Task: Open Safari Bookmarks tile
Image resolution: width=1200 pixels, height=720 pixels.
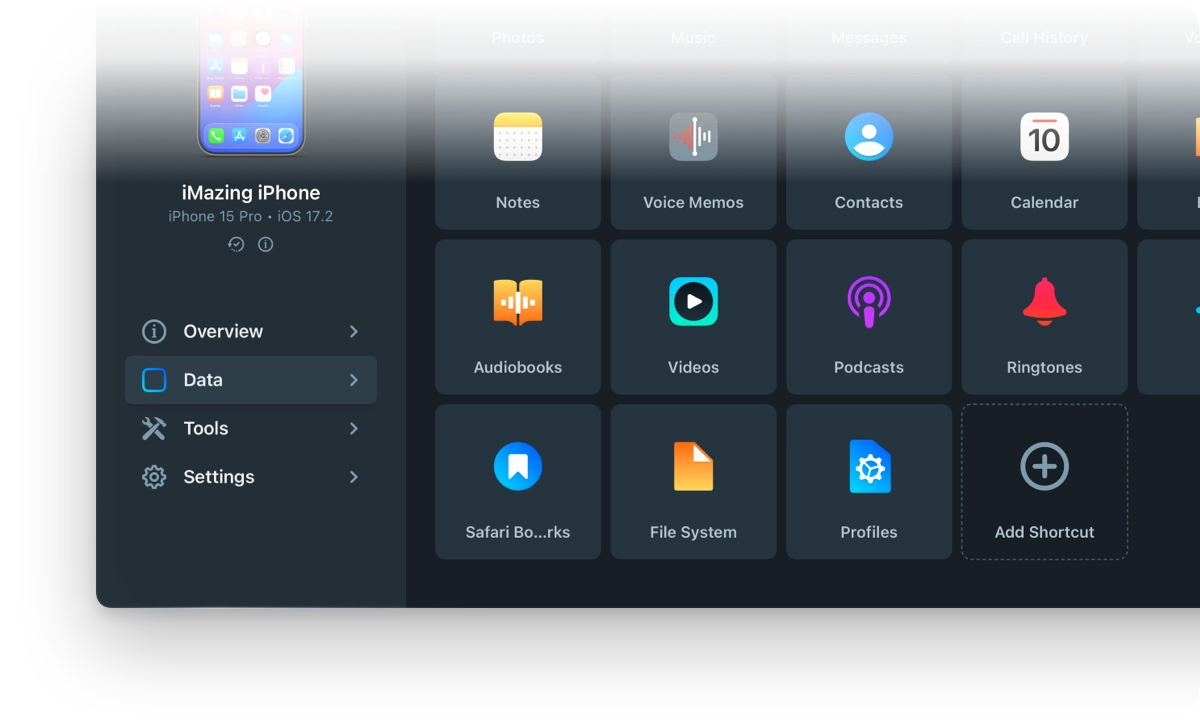Action: pos(517,482)
